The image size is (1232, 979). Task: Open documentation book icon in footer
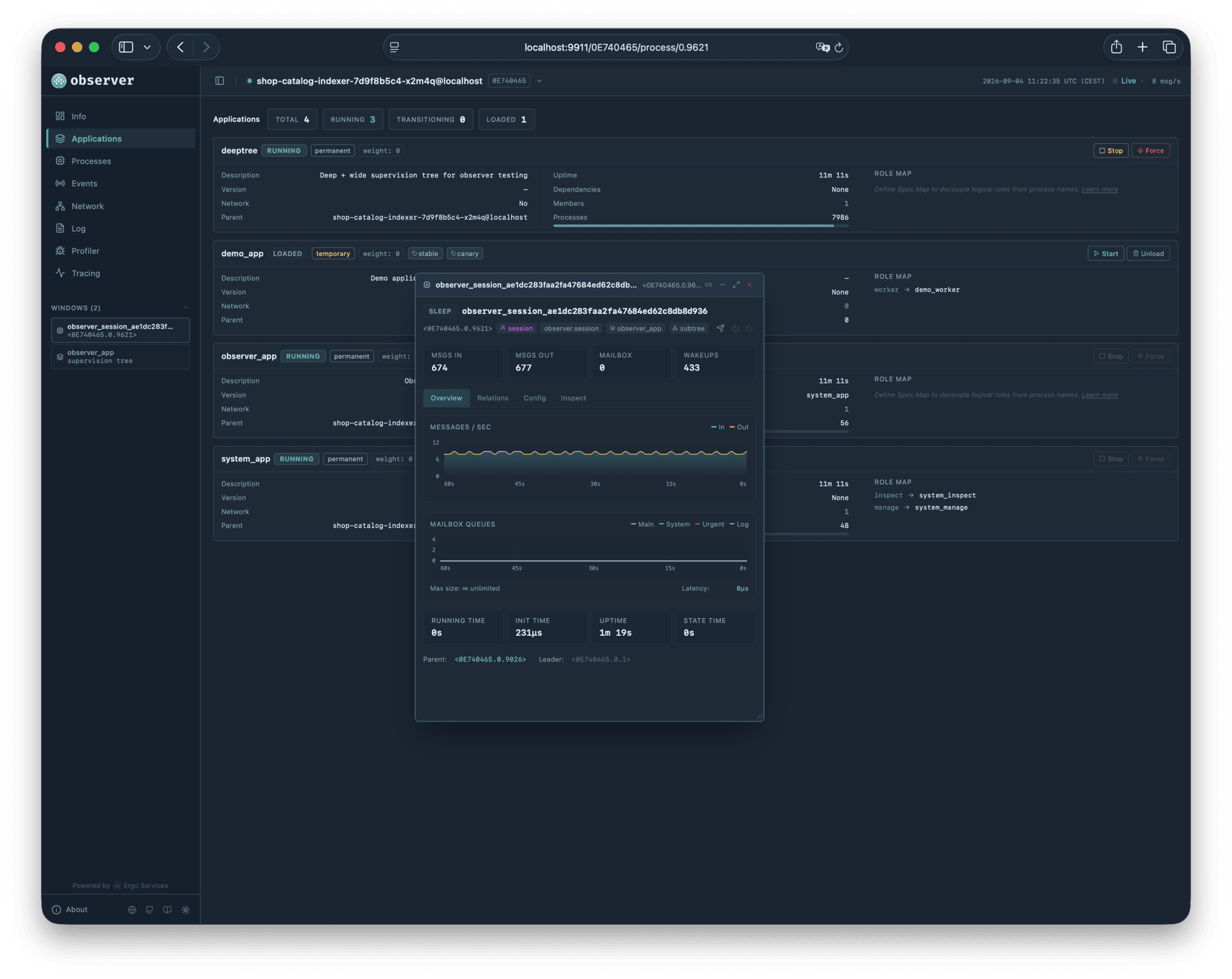coord(167,909)
